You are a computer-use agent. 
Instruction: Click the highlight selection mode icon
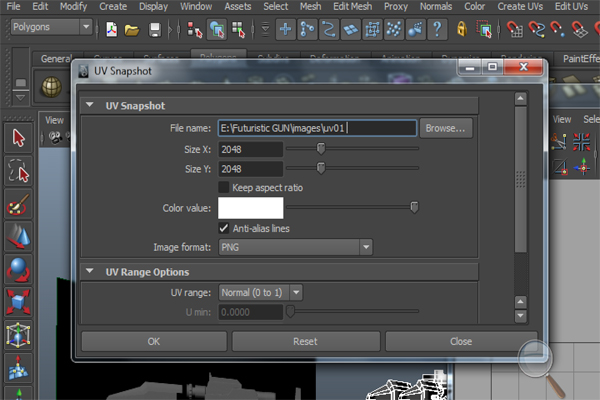(484, 29)
